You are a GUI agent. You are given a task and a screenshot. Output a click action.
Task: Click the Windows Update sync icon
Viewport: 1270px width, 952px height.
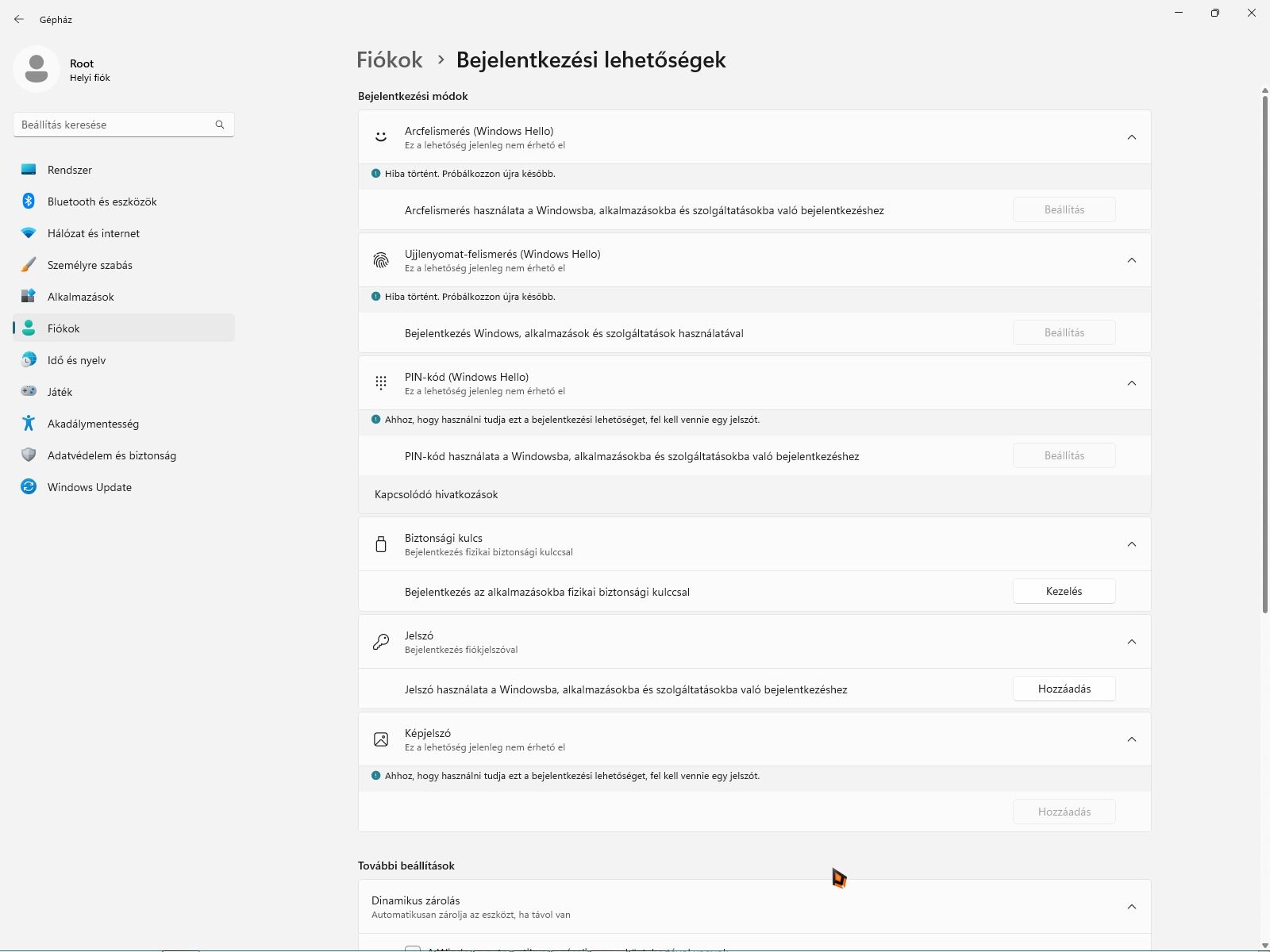point(29,487)
